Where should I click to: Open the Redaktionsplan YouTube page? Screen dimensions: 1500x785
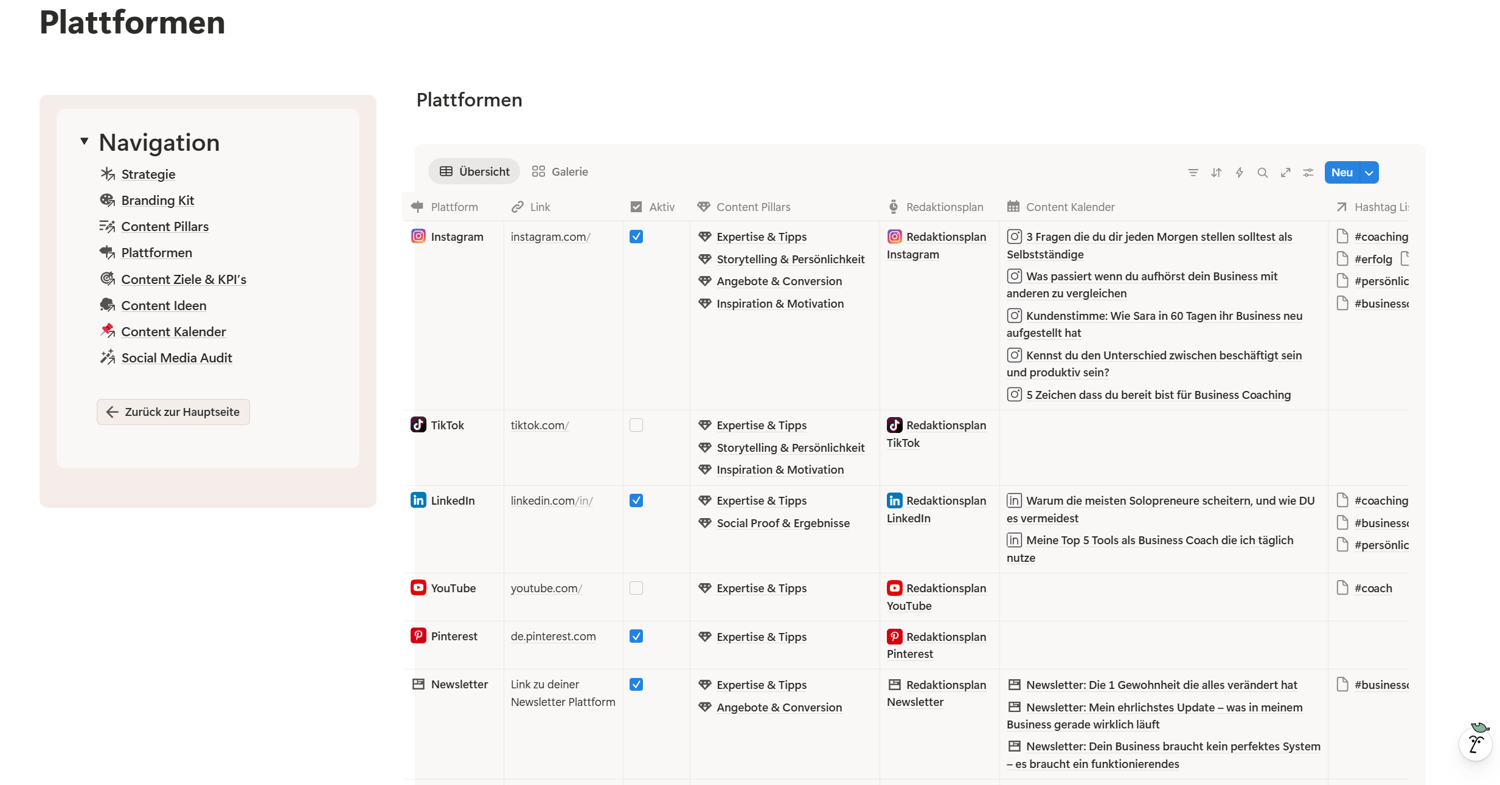pyautogui.click(x=936, y=597)
